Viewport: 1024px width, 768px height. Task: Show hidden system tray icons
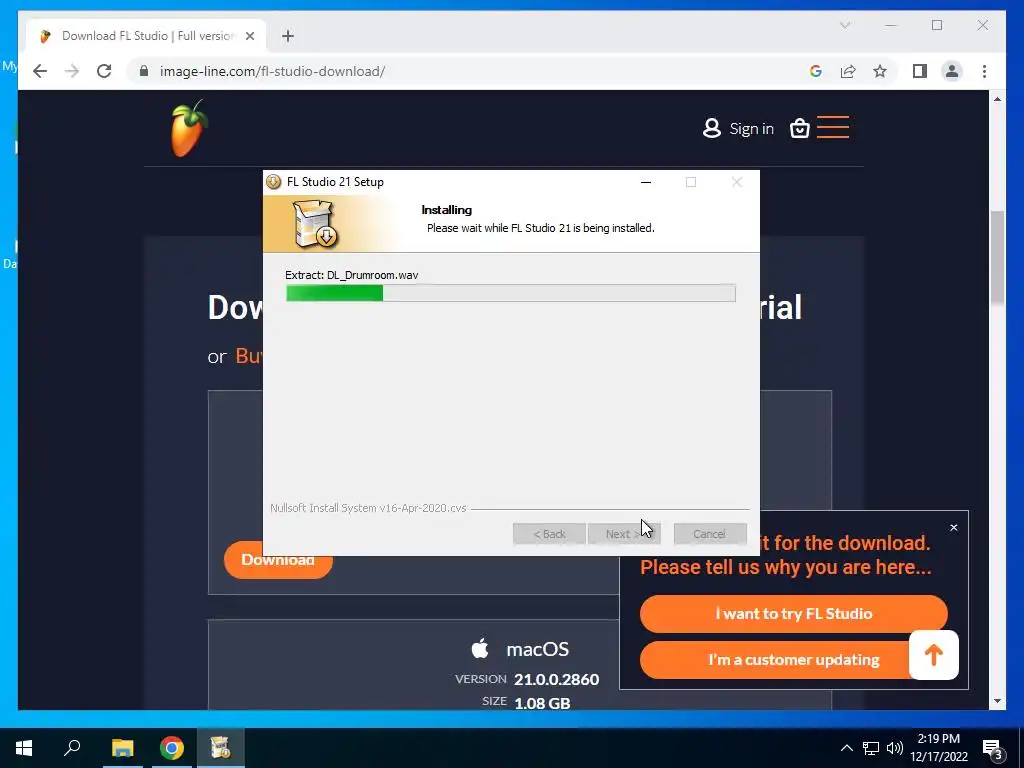(x=846, y=748)
